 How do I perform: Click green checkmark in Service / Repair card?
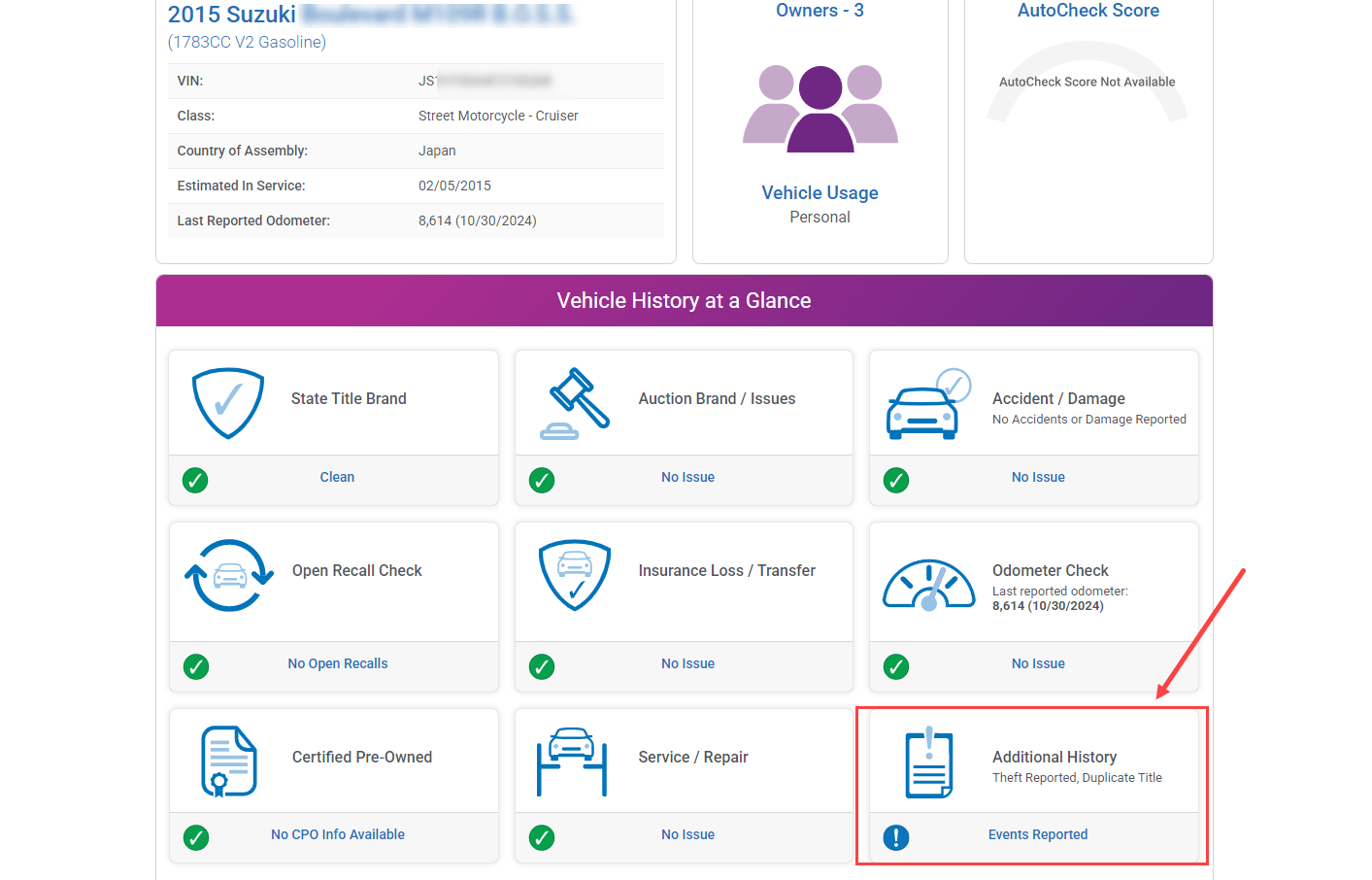(x=542, y=837)
